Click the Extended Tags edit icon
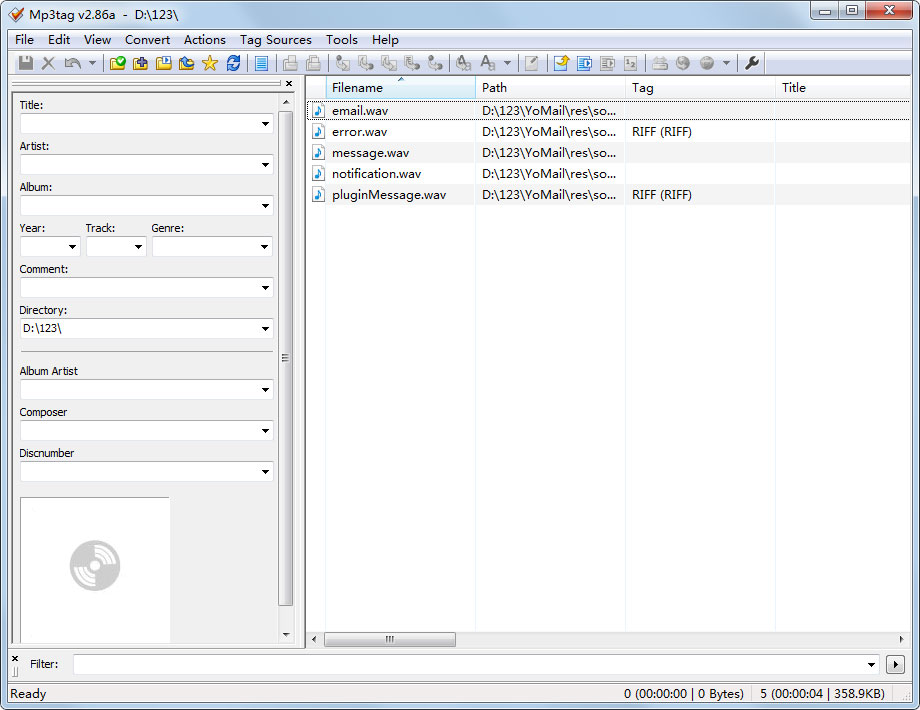920x710 pixels. tap(532, 63)
